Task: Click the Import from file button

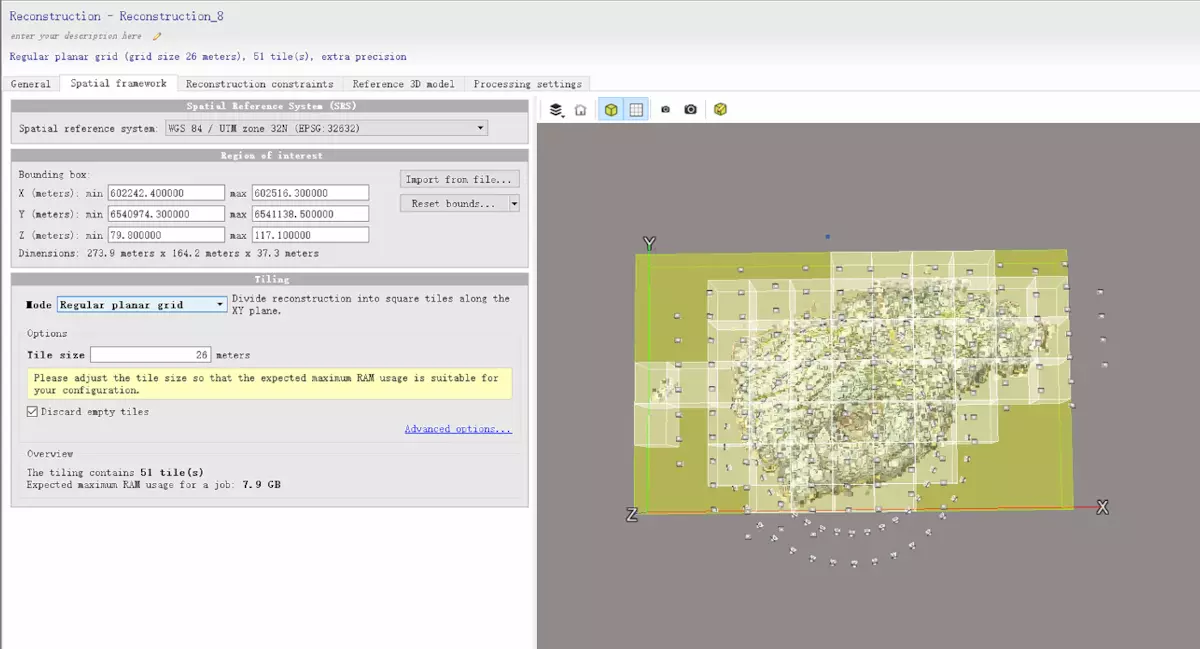Action: coord(459,179)
